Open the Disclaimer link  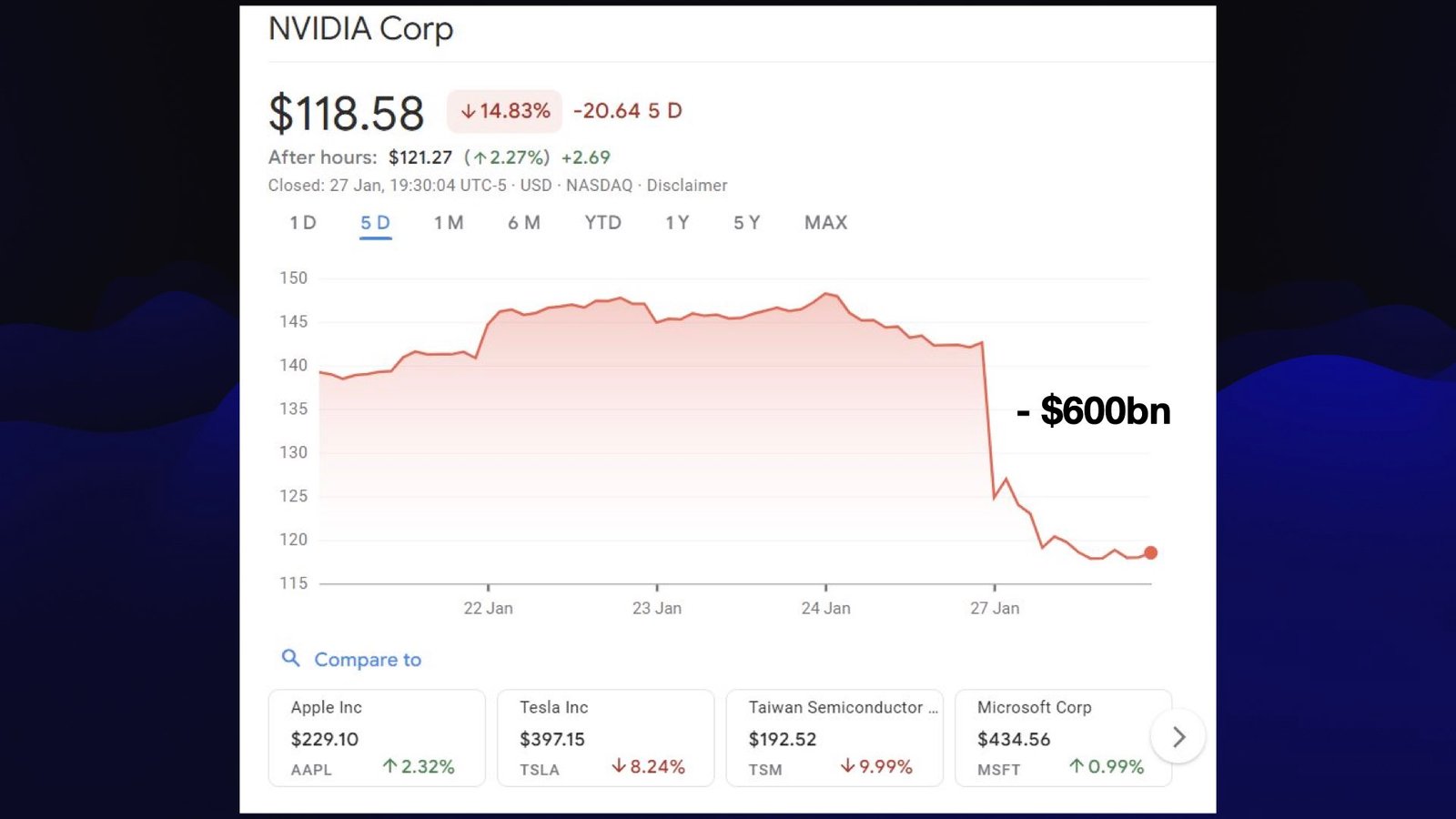coord(687,185)
